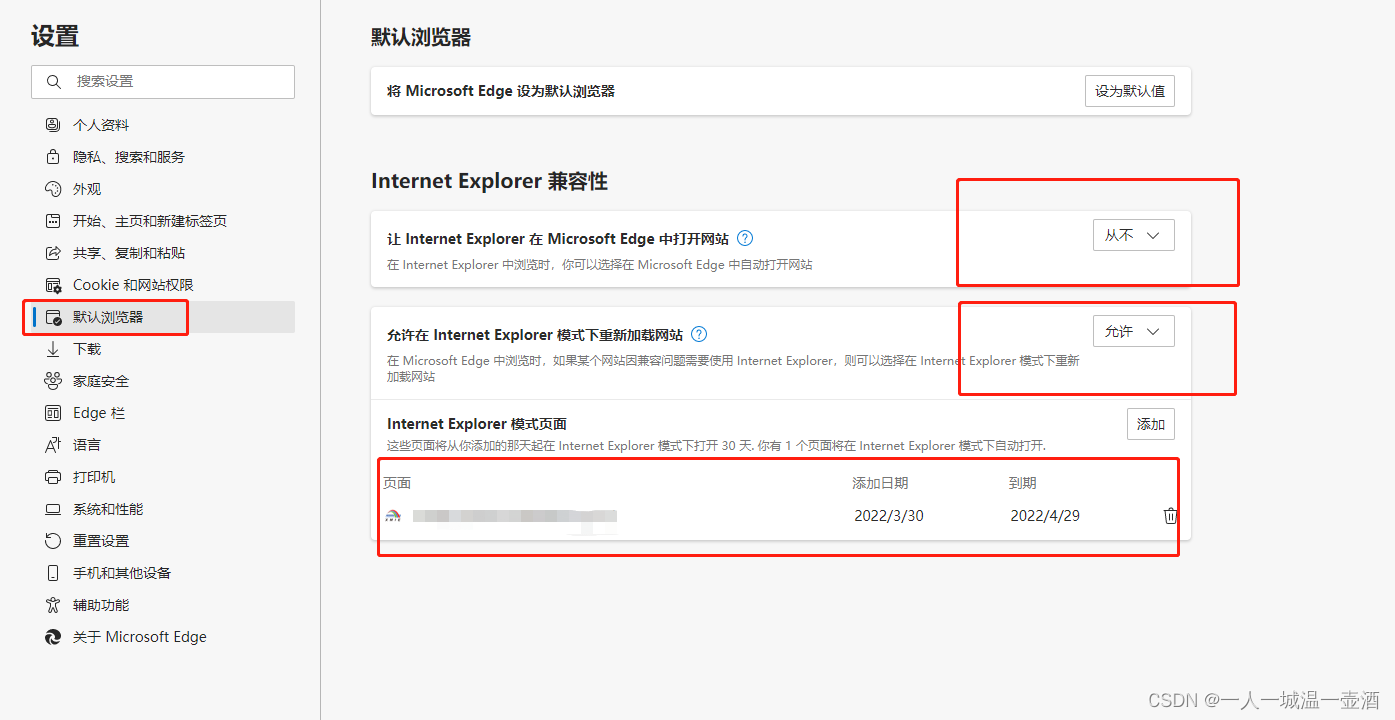Image resolution: width=1395 pixels, height=720 pixels.
Task: Click the help icon beside 允许在 Internet Explorer 模式下重新加载网站
Action: coord(699,335)
